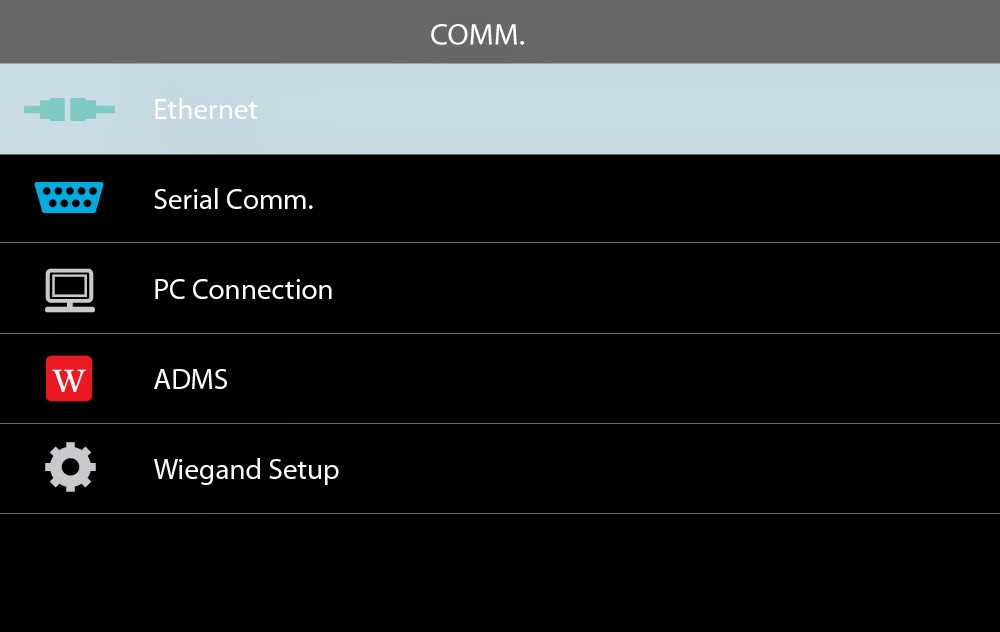Click blank space in ADMS row
Screen dimensions: 1000x632
(x=650, y=380)
